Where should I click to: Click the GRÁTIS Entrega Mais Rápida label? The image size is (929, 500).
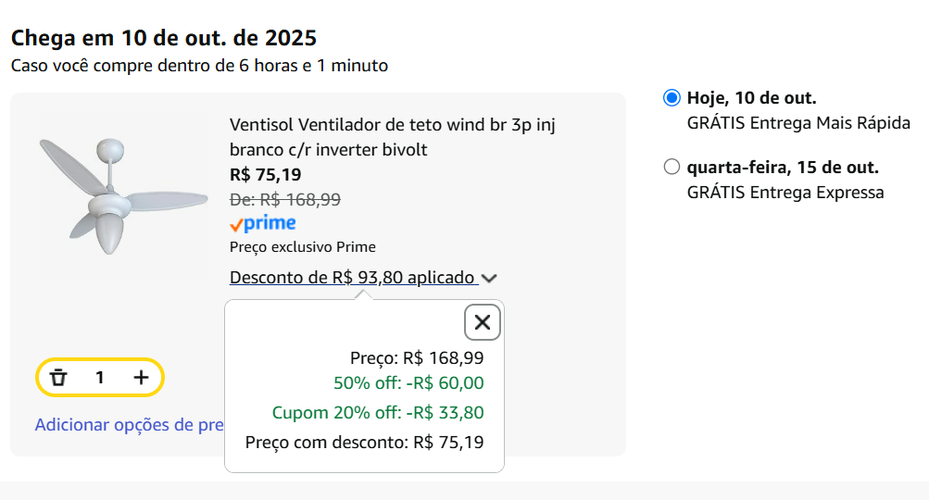(798, 124)
